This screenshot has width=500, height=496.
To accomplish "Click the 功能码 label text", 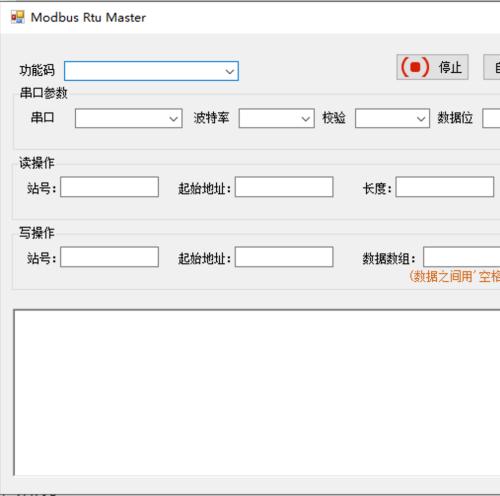I will click(37, 71).
